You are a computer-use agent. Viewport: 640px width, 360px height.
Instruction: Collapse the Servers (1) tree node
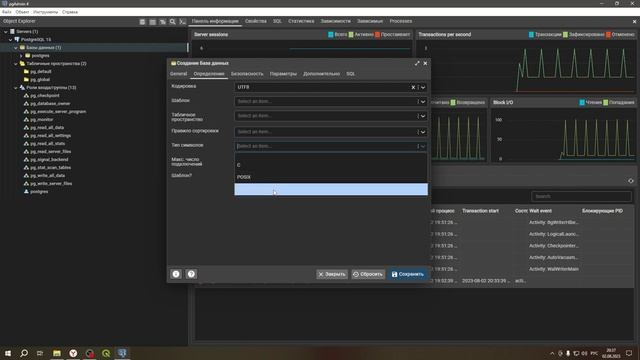click(6, 31)
